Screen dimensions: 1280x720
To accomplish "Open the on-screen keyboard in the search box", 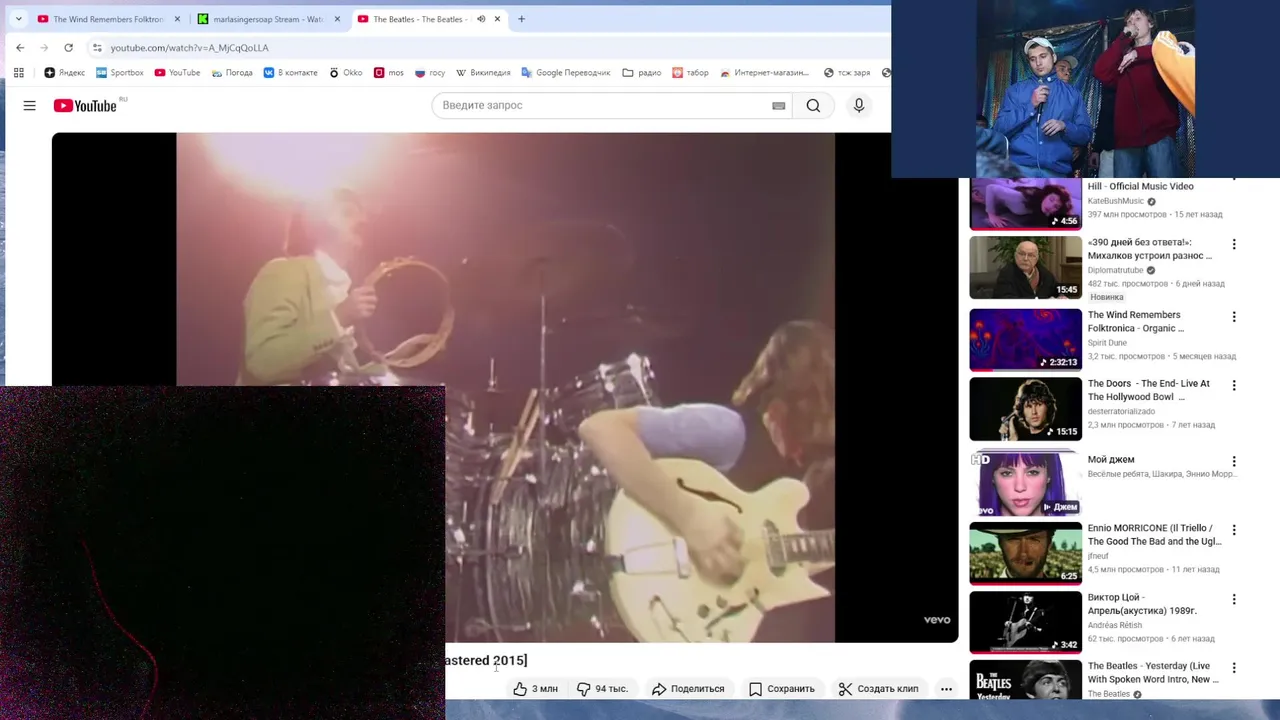I will [x=779, y=106].
